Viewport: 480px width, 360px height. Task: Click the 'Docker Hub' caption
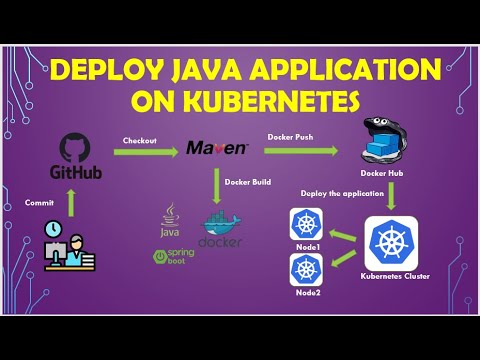(382, 173)
